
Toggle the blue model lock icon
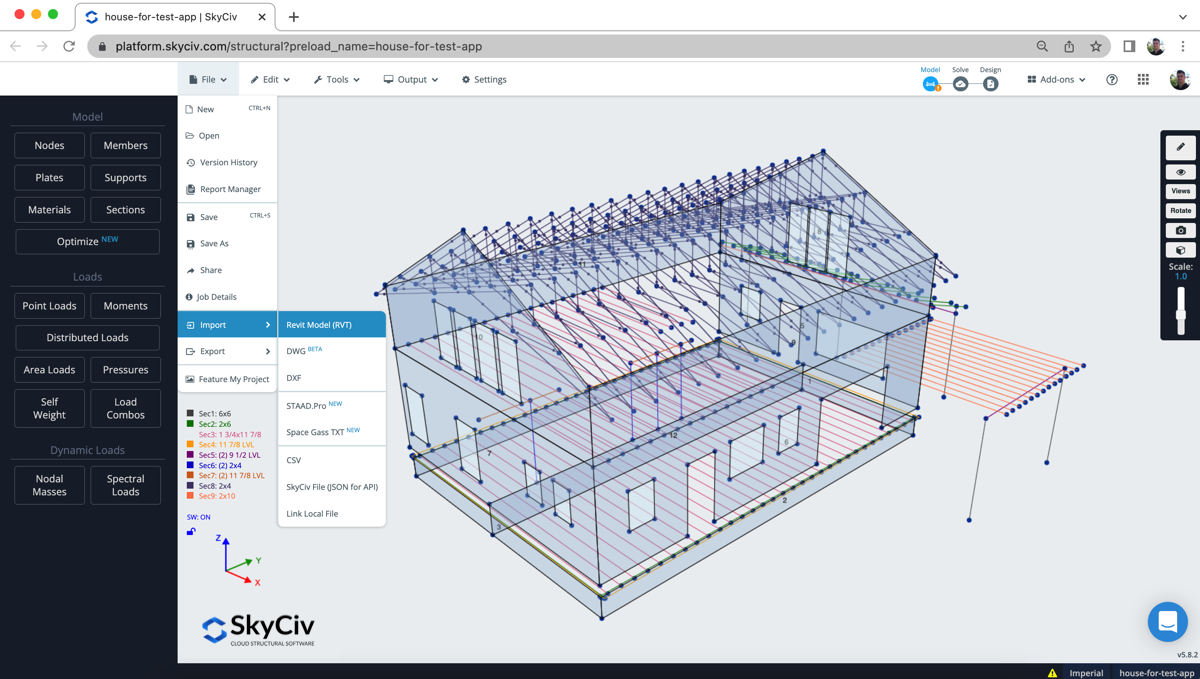(x=191, y=532)
